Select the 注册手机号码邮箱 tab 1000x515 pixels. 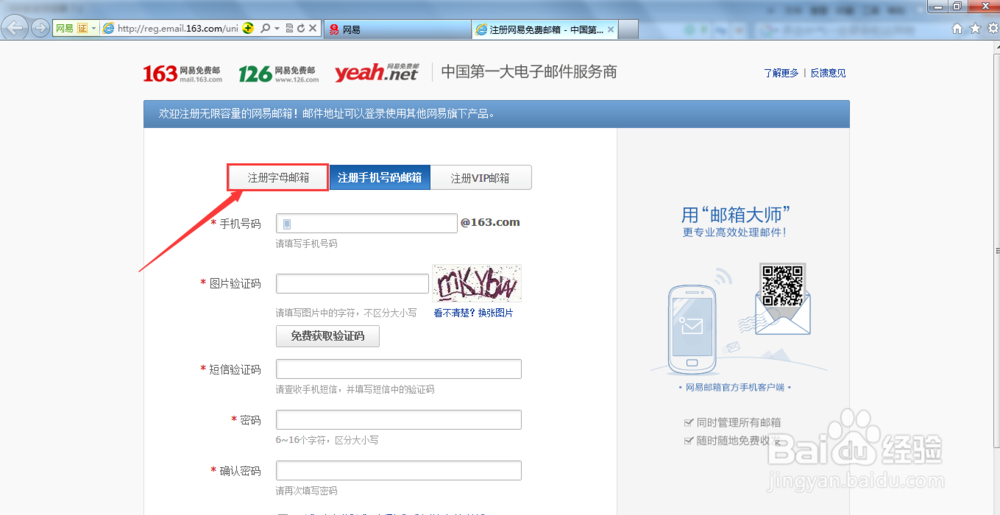pos(379,178)
